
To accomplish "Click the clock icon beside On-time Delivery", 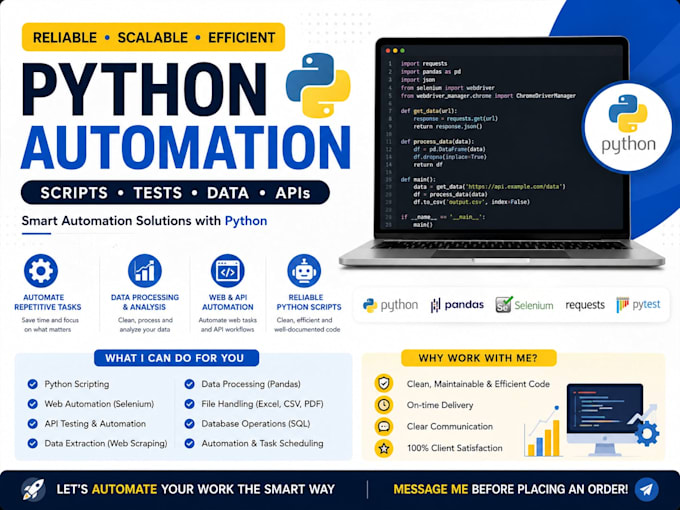I will point(384,405).
